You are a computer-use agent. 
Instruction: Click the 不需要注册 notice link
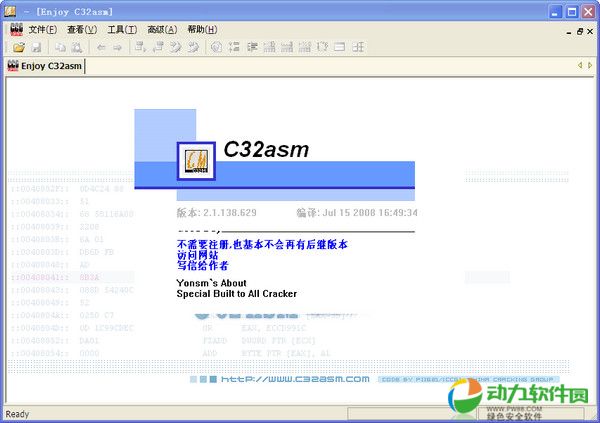(262, 244)
